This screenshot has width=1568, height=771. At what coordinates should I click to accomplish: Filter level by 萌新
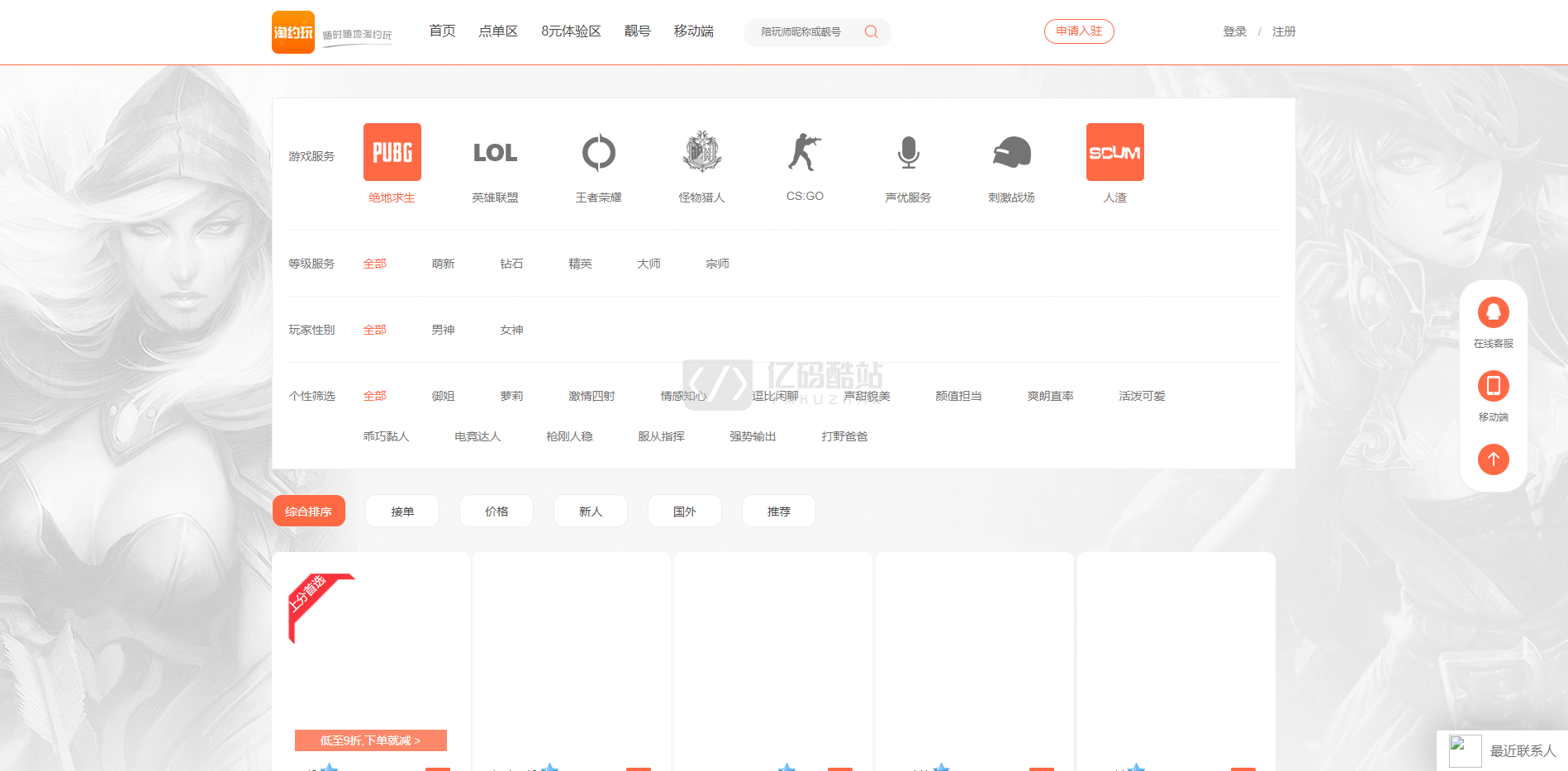(444, 264)
